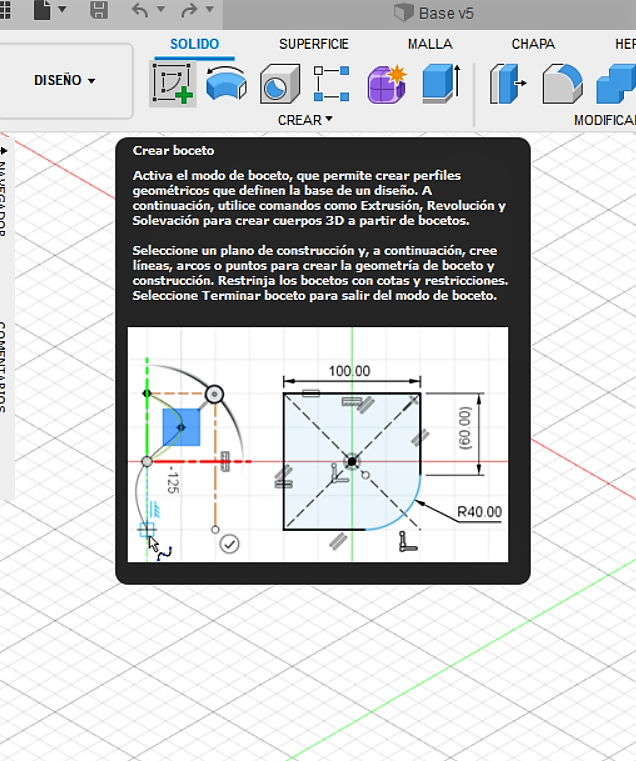Open the MODIFICAR panel menu
This screenshot has width=636, height=761.
click(605, 120)
